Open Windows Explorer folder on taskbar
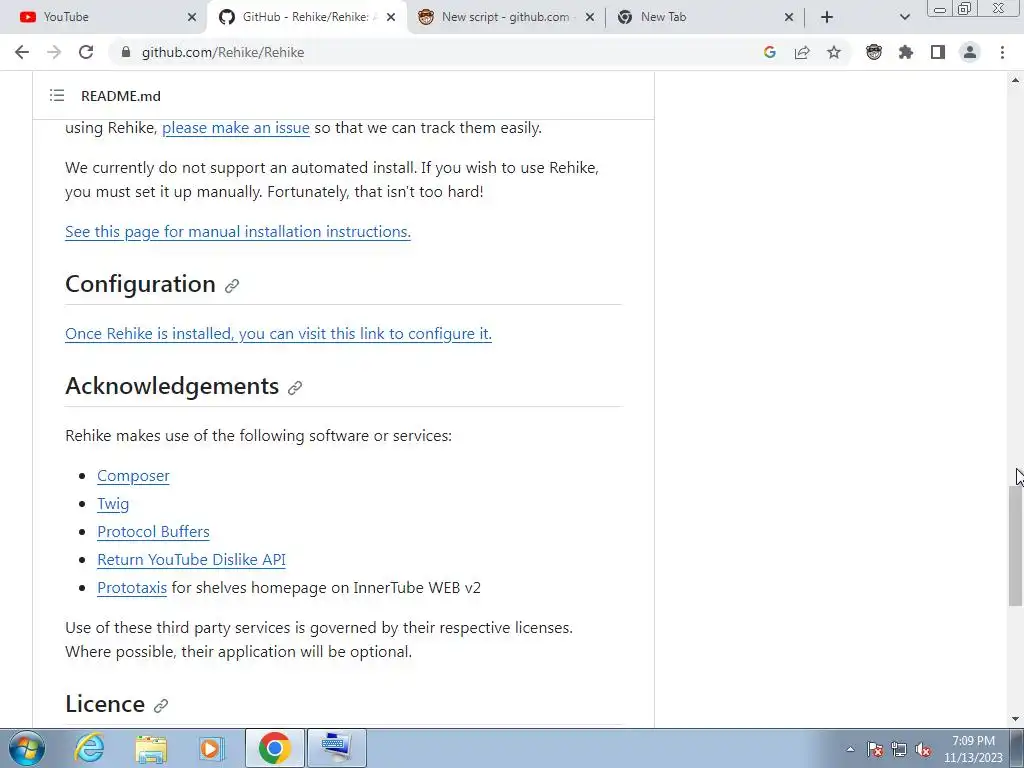The image size is (1024, 768). pyautogui.click(x=152, y=748)
